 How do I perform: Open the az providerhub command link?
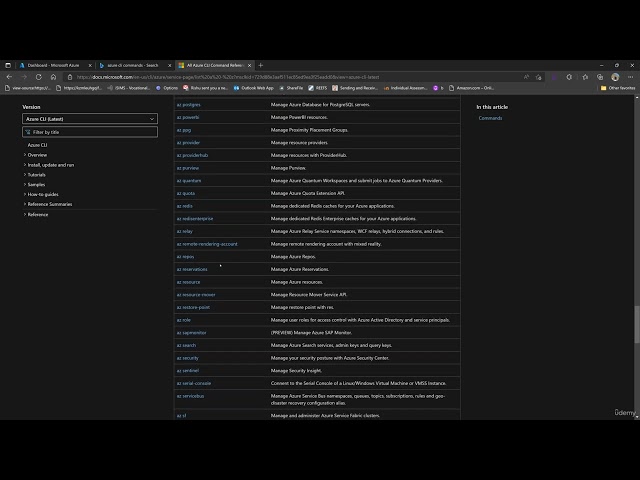(192, 155)
